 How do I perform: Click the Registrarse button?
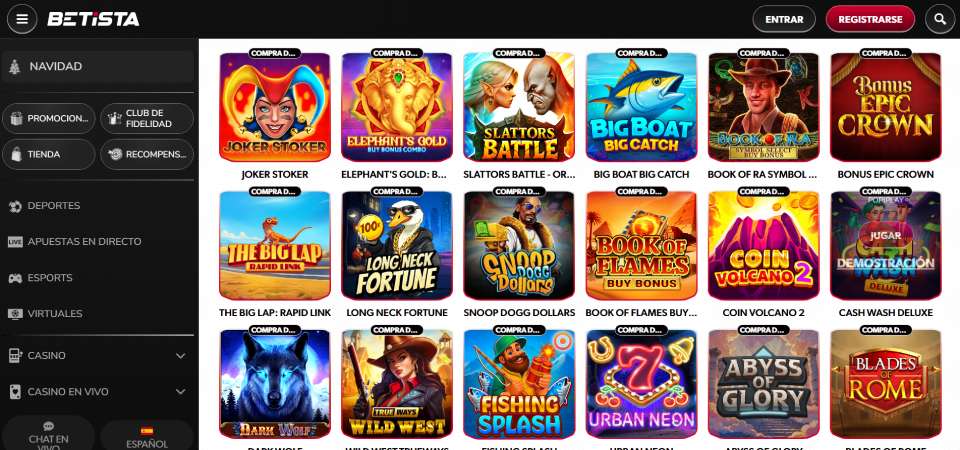pos(870,19)
